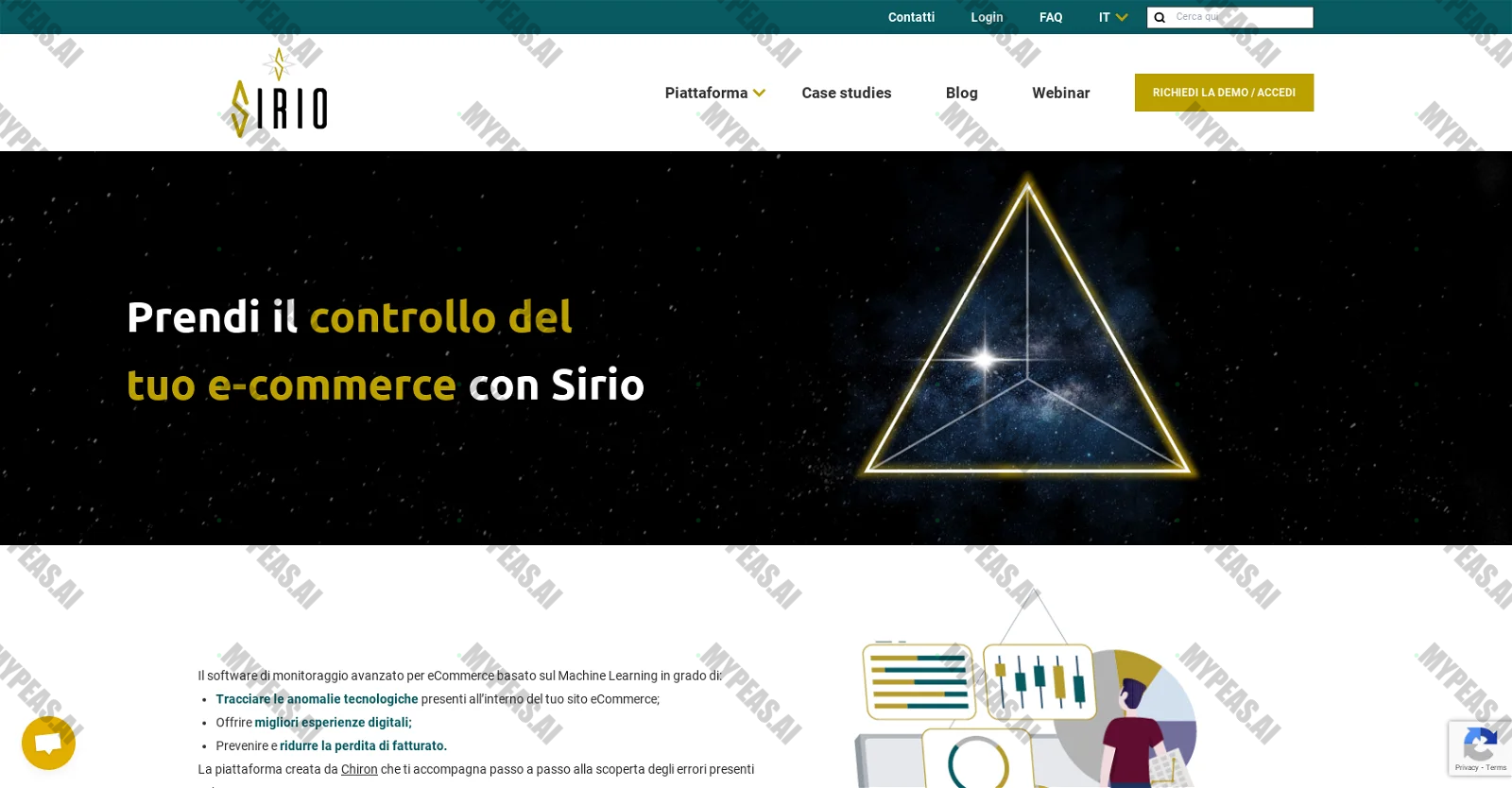
Task: Click the dashboard illustration image
Action: point(1026,690)
